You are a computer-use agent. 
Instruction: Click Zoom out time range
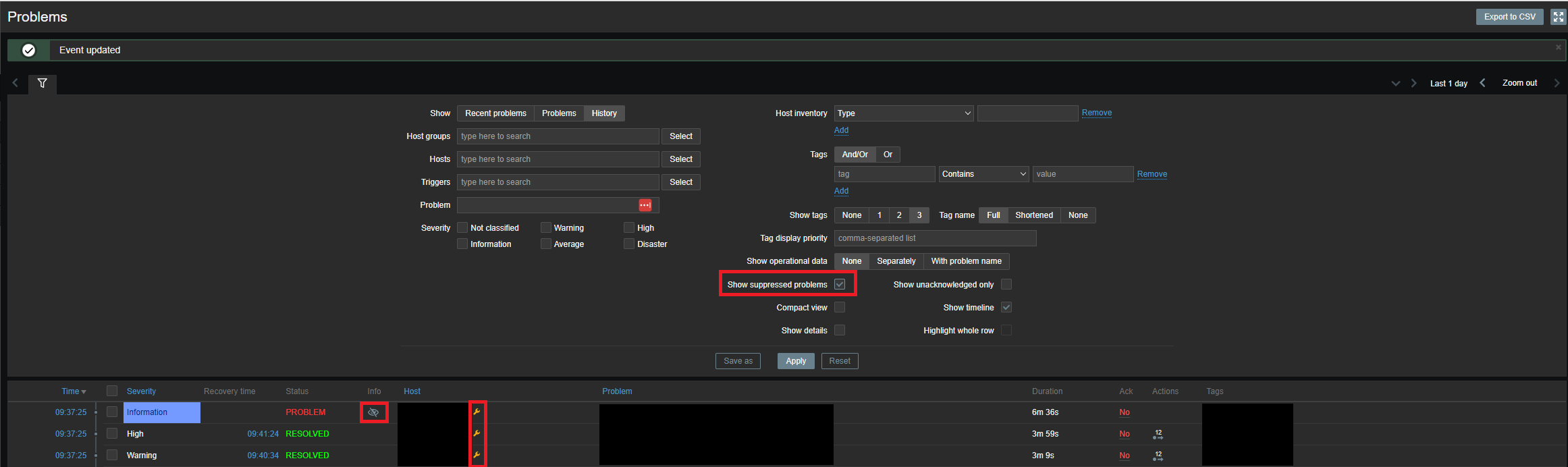tap(1519, 83)
